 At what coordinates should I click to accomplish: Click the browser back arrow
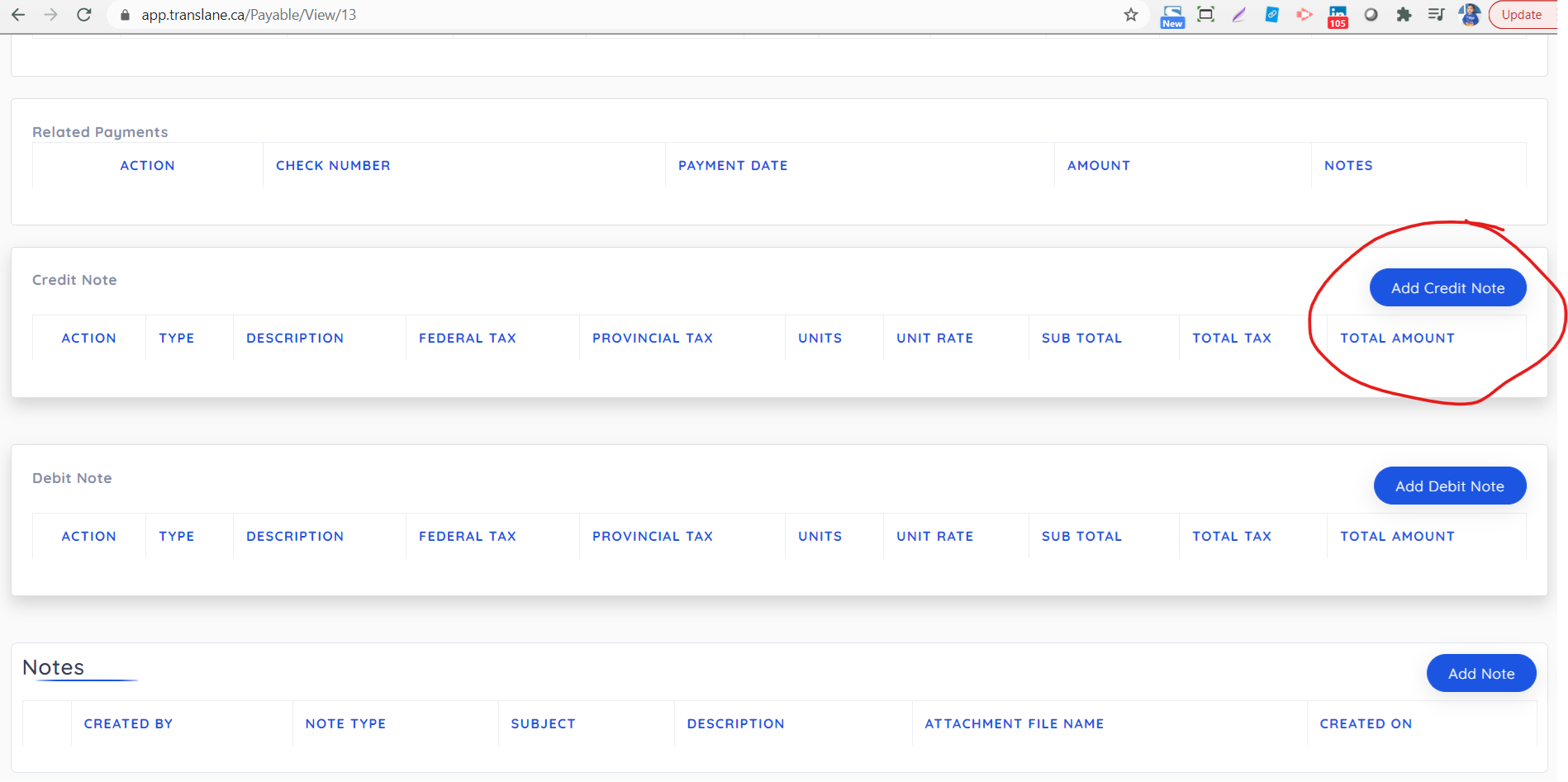coord(18,15)
